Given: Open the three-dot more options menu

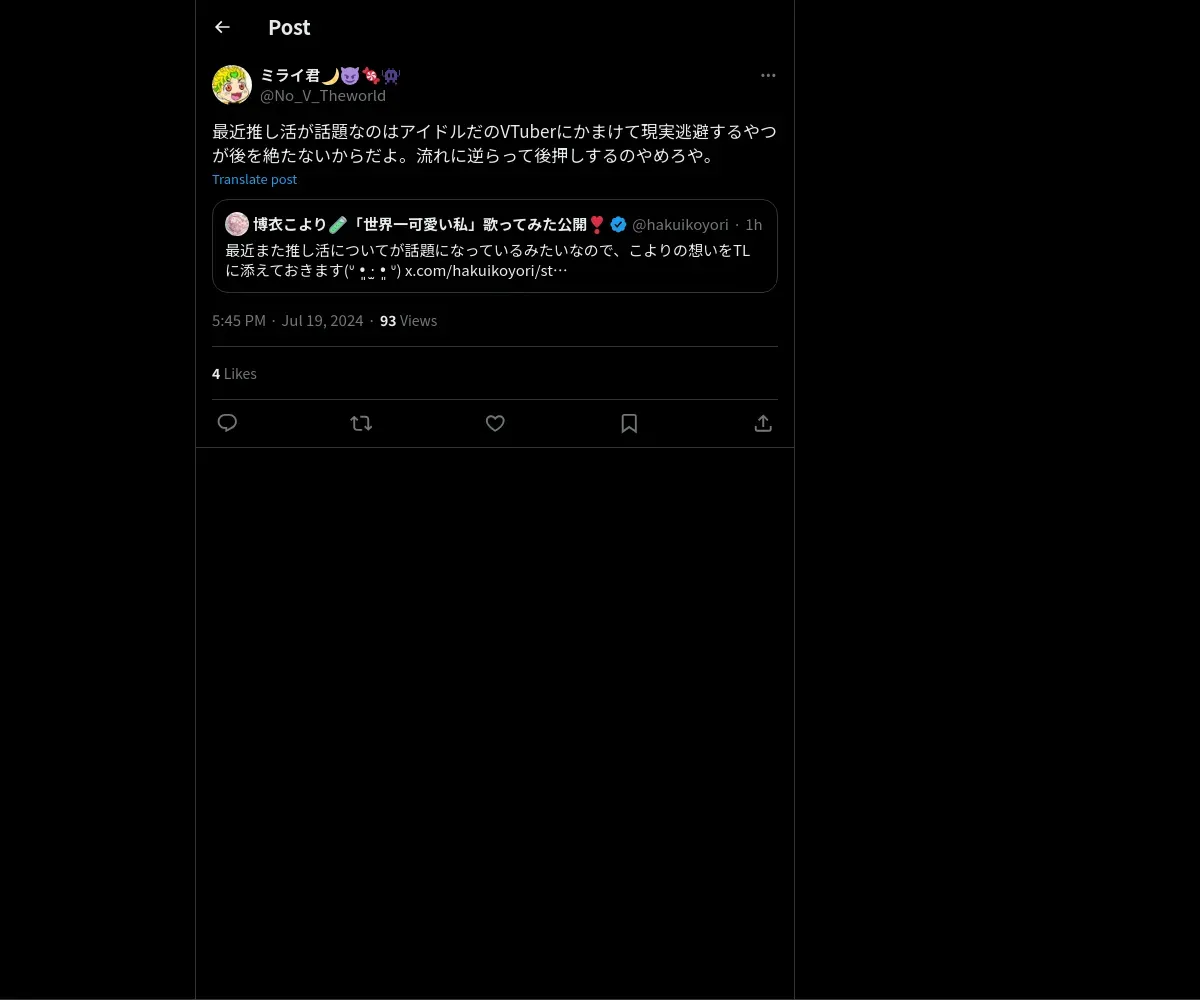Looking at the screenshot, I should (x=768, y=75).
